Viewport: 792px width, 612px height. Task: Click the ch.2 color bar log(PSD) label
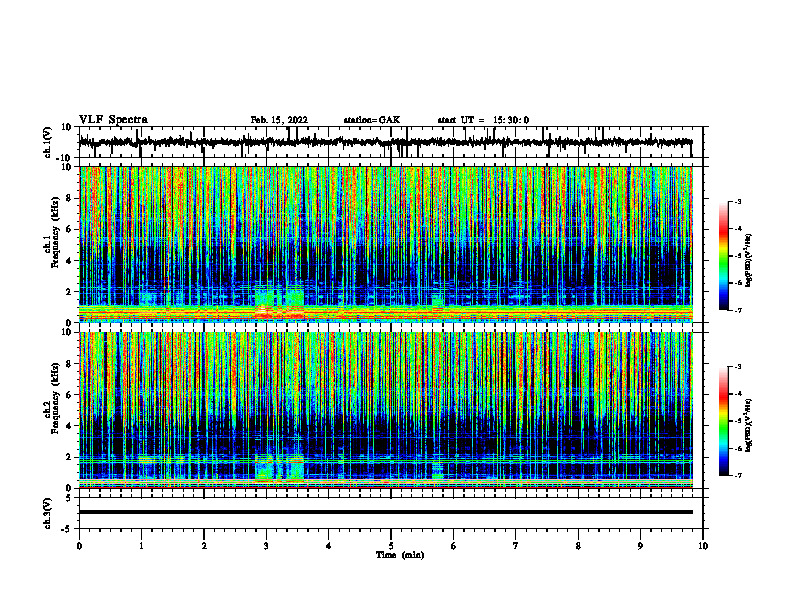(x=749, y=424)
